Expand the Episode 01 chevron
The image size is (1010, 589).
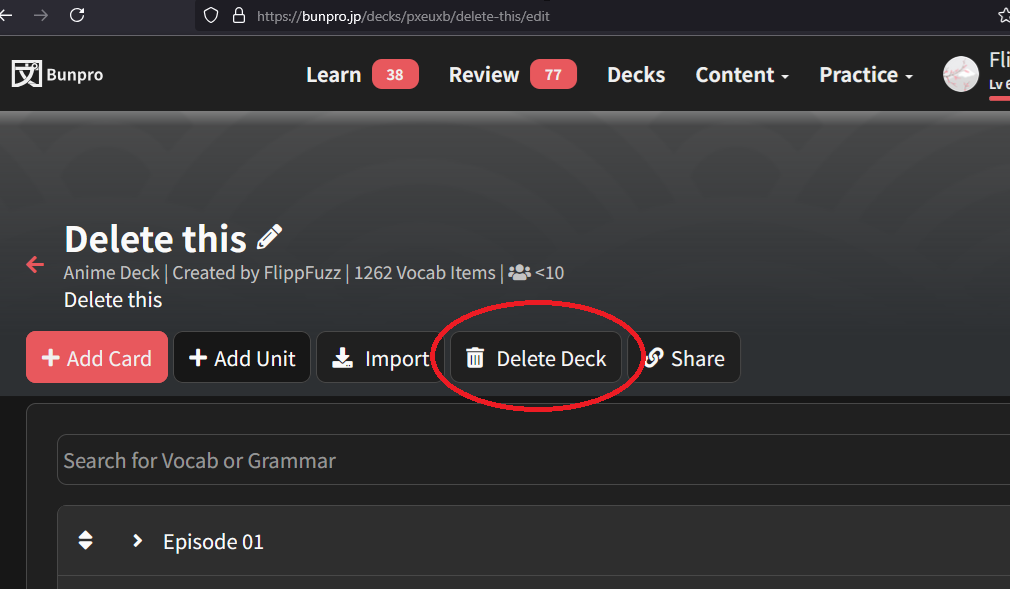pos(137,541)
